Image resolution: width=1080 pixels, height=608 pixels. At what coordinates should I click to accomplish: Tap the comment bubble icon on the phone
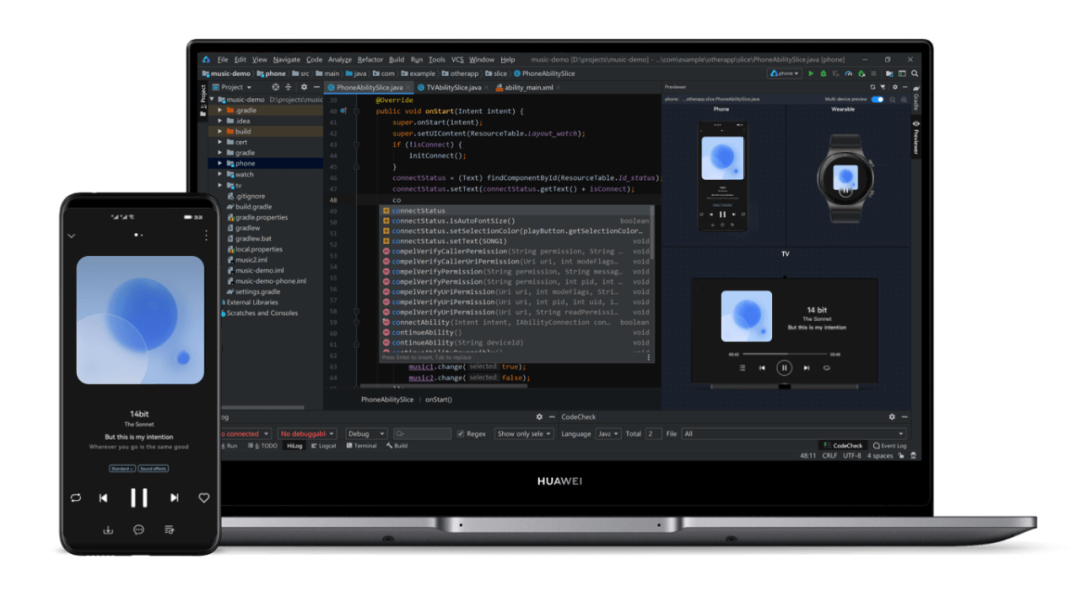tap(139, 530)
